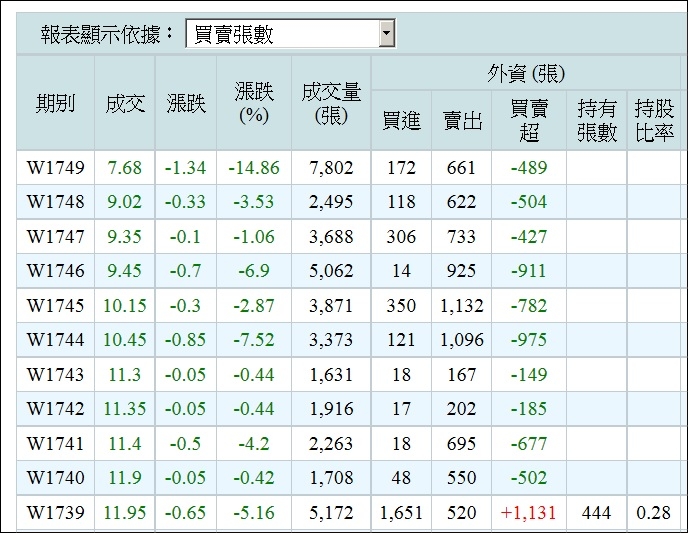
Task: Click the foreign sell value 1,096
Action: pos(462,340)
